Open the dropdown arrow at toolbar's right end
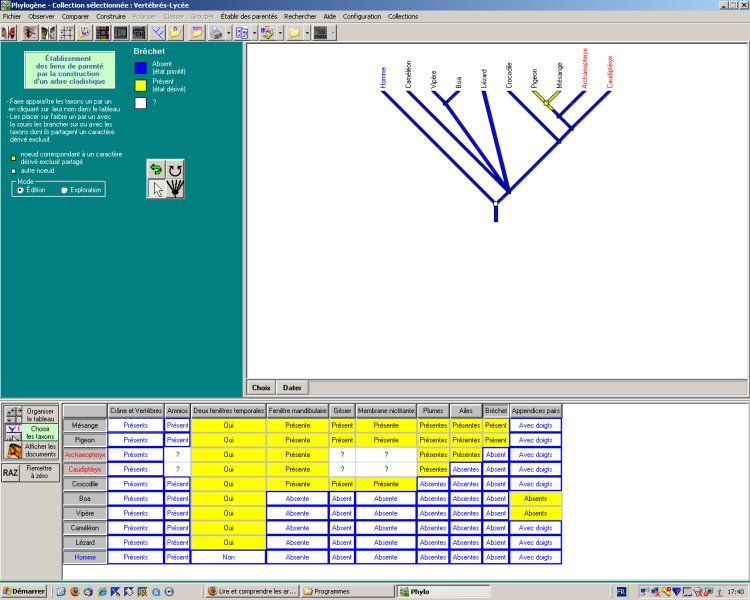The width and height of the screenshot is (750, 600). click(332, 33)
